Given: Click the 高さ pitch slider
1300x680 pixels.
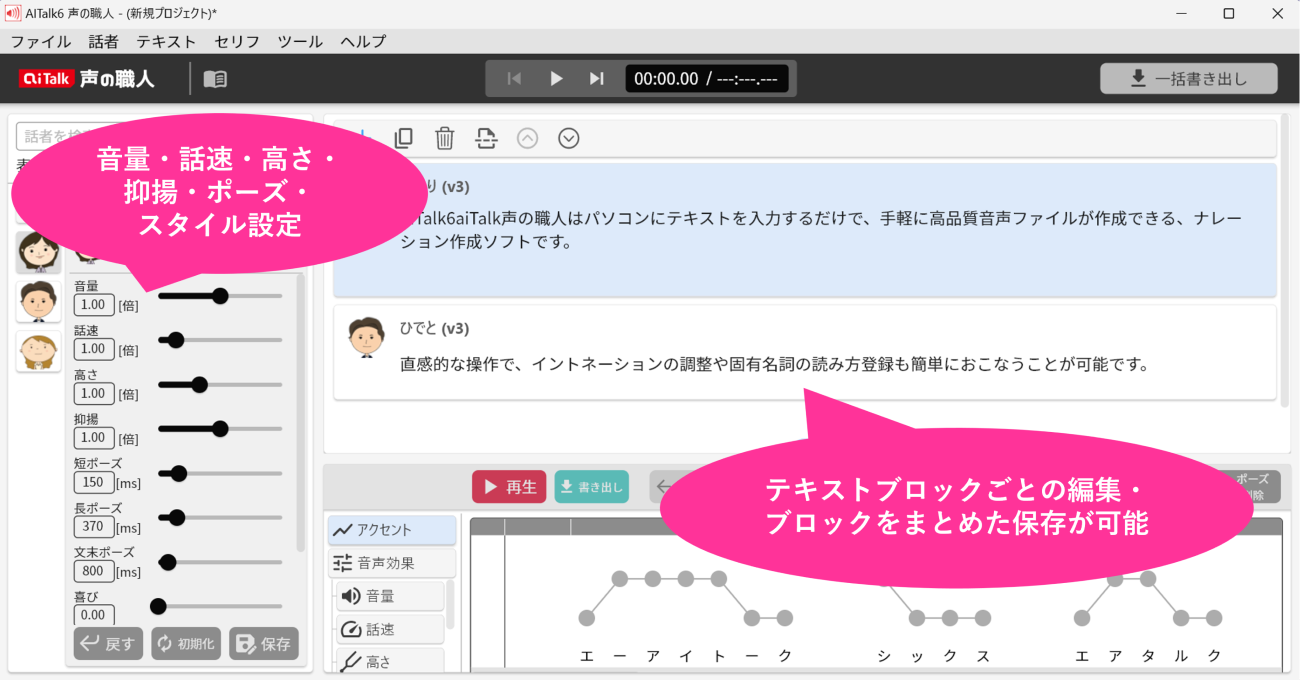Looking at the screenshot, I should tap(220, 384).
